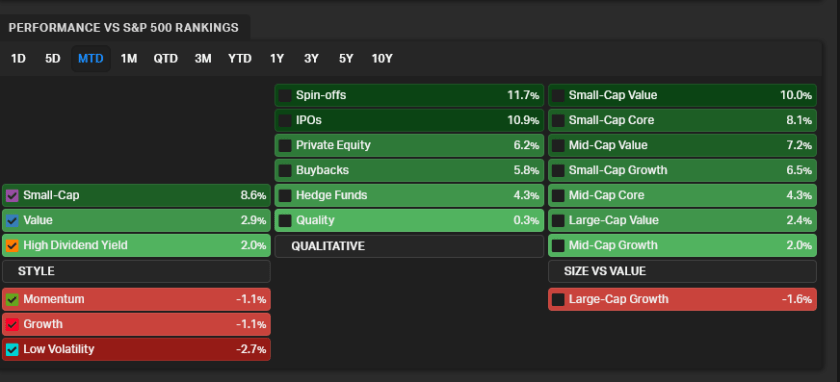Enable the Private Equity checkbox
This screenshot has width=840, height=382.
point(285,146)
